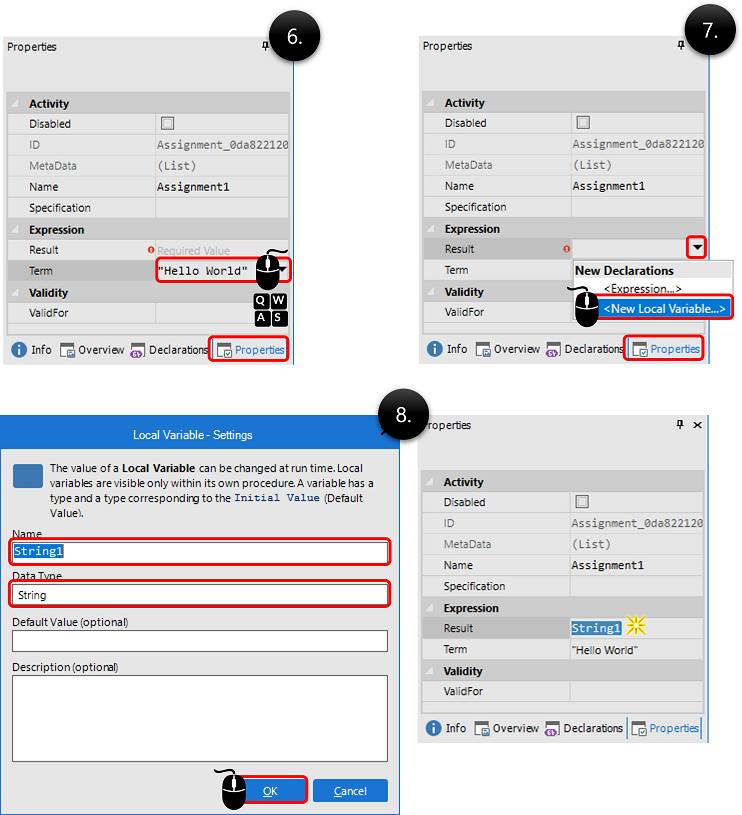Click the pin icon in step 7 Properties panel

click(681, 46)
